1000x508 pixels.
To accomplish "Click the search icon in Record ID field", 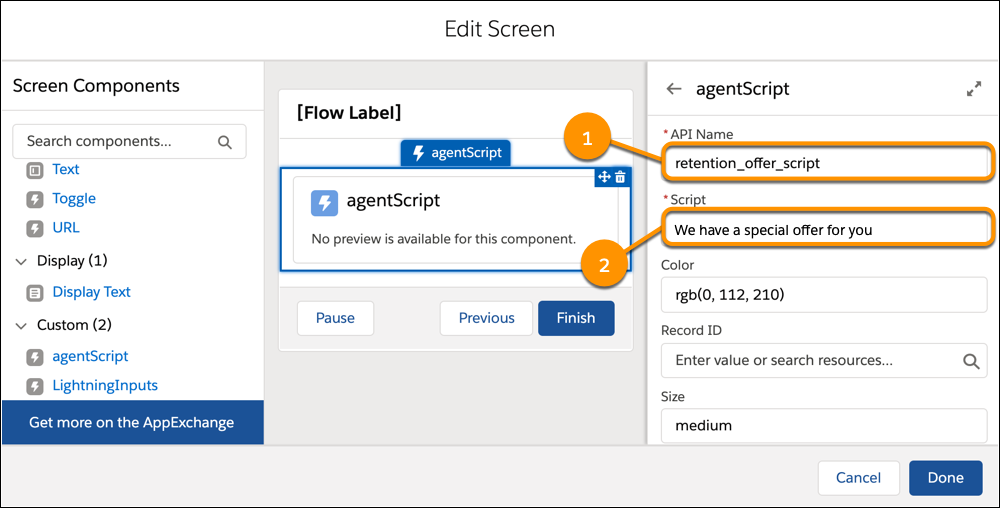I will tap(971, 361).
